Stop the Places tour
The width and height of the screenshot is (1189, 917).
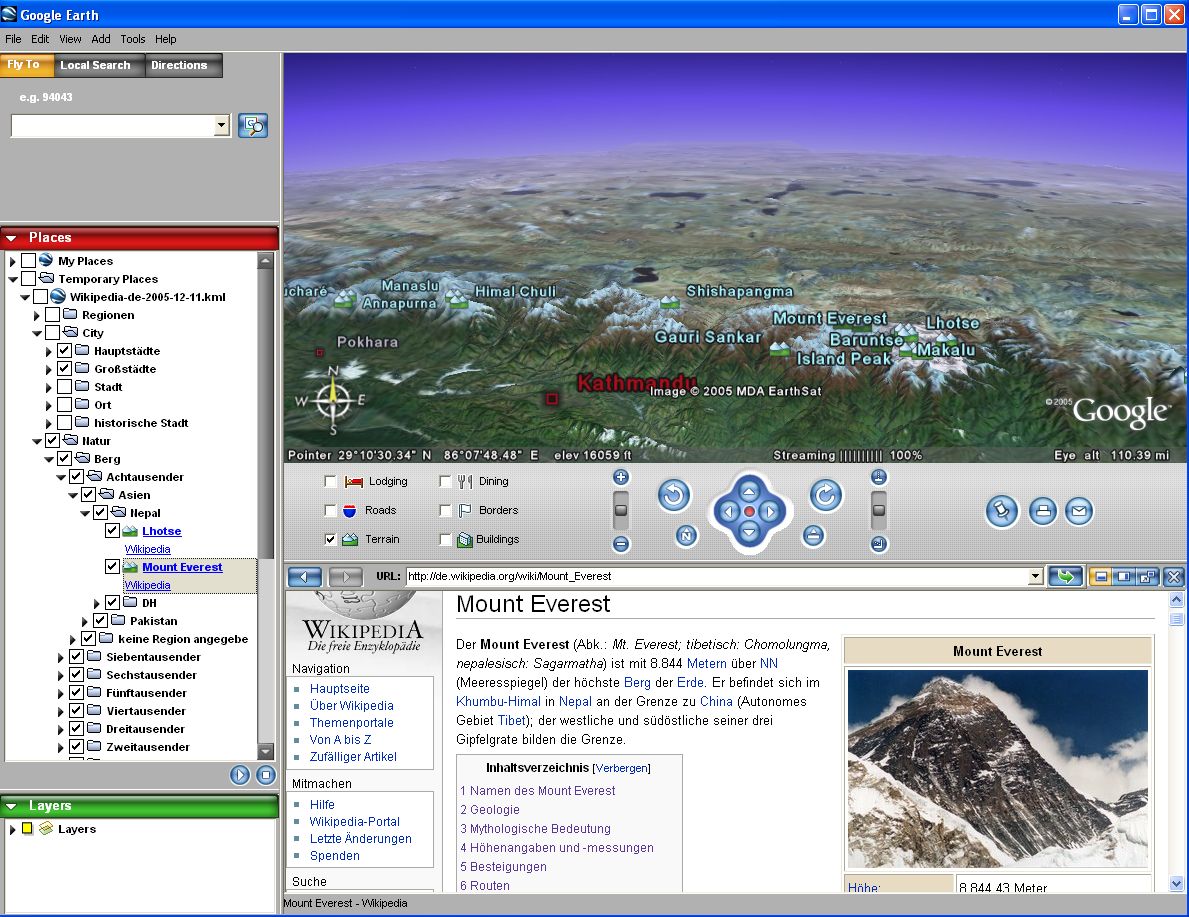[265, 774]
